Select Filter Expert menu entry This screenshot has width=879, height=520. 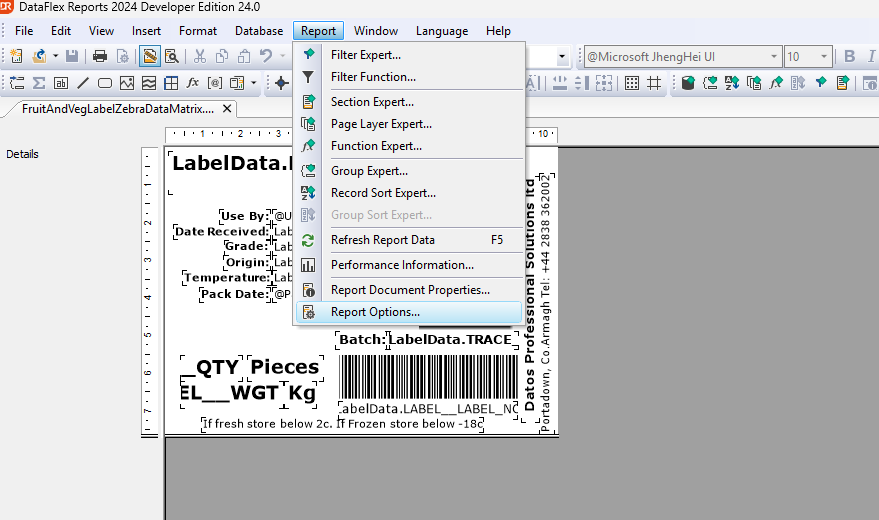(365, 55)
